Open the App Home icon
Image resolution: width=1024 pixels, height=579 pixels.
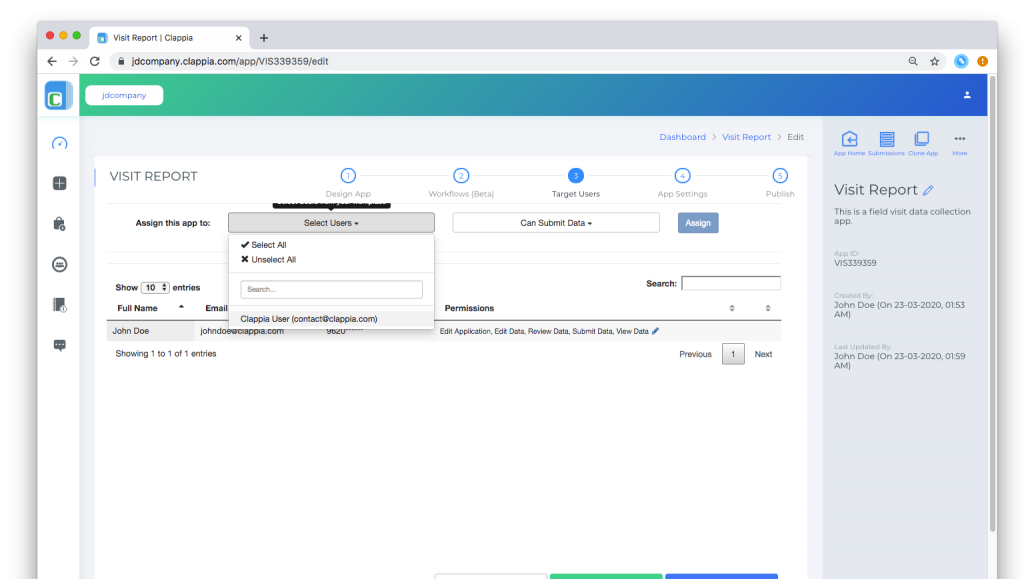click(849, 143)
